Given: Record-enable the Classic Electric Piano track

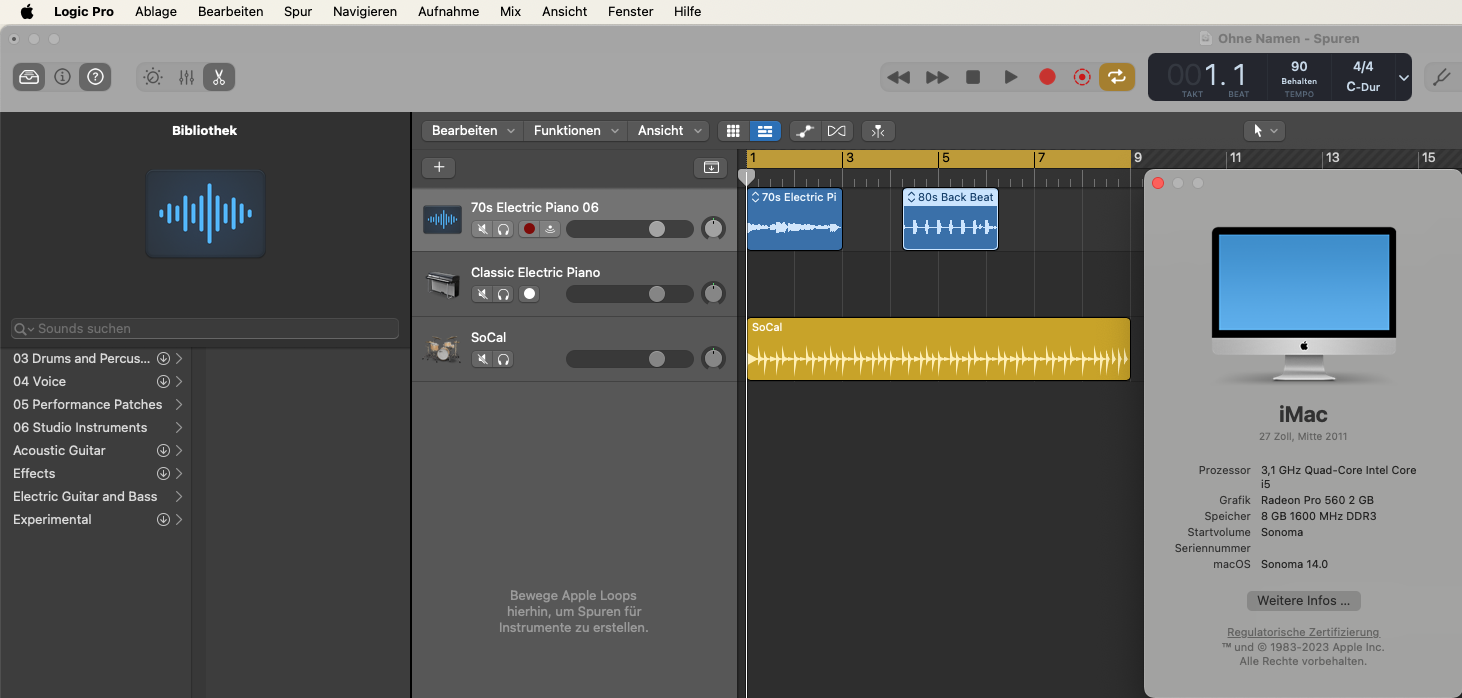Looking at the screenshot, I should [x=529, y=294].
